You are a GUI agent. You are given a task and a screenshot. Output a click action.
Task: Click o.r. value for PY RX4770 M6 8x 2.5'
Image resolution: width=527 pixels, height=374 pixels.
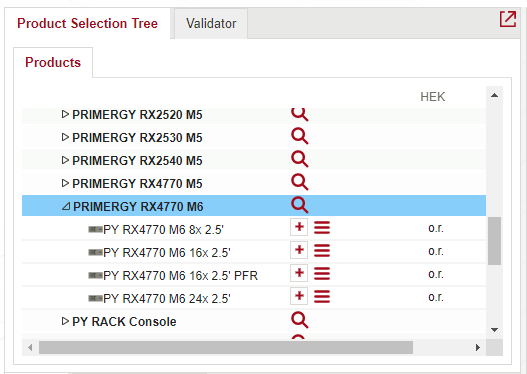(x=436, y=228)
